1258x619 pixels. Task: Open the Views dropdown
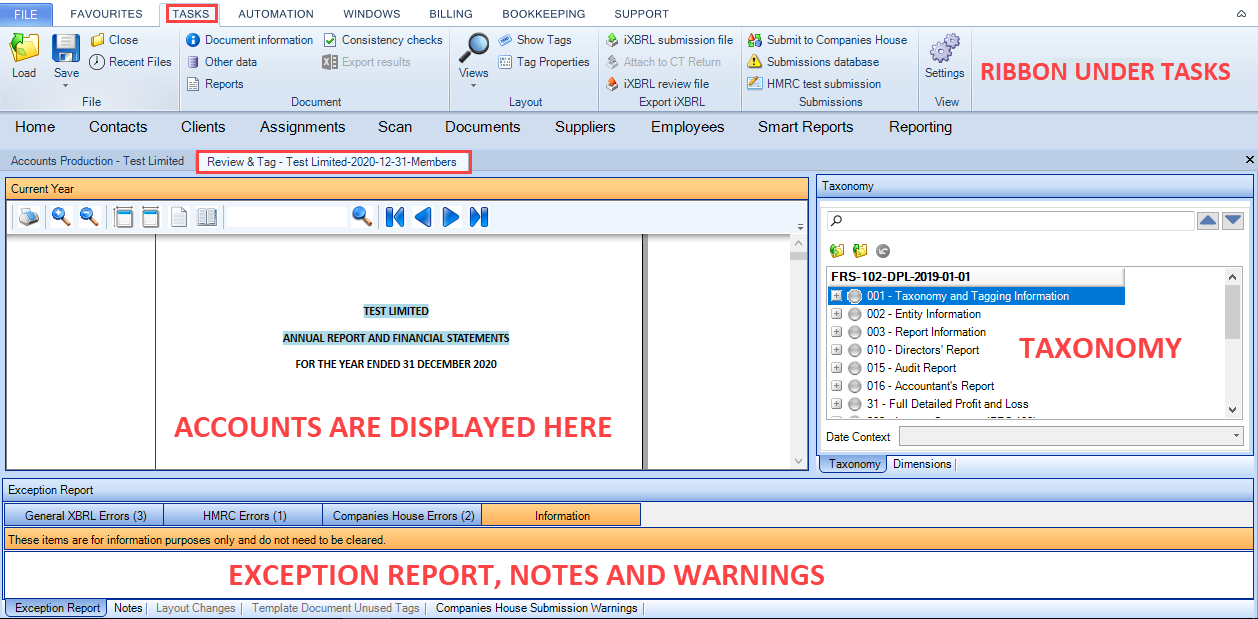pos(474,60)
